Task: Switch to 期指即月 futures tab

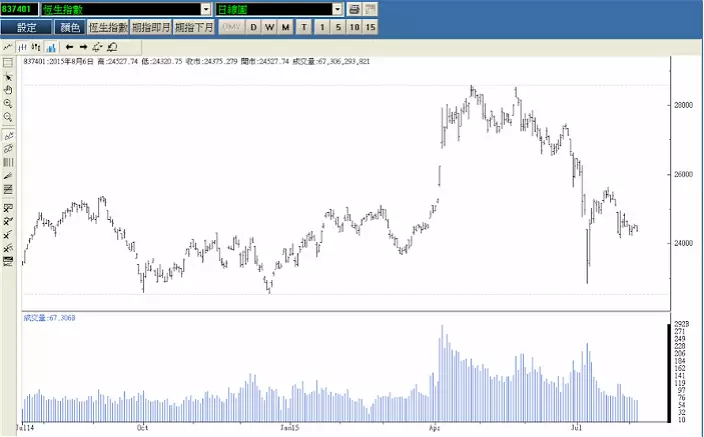Action: 151,27
